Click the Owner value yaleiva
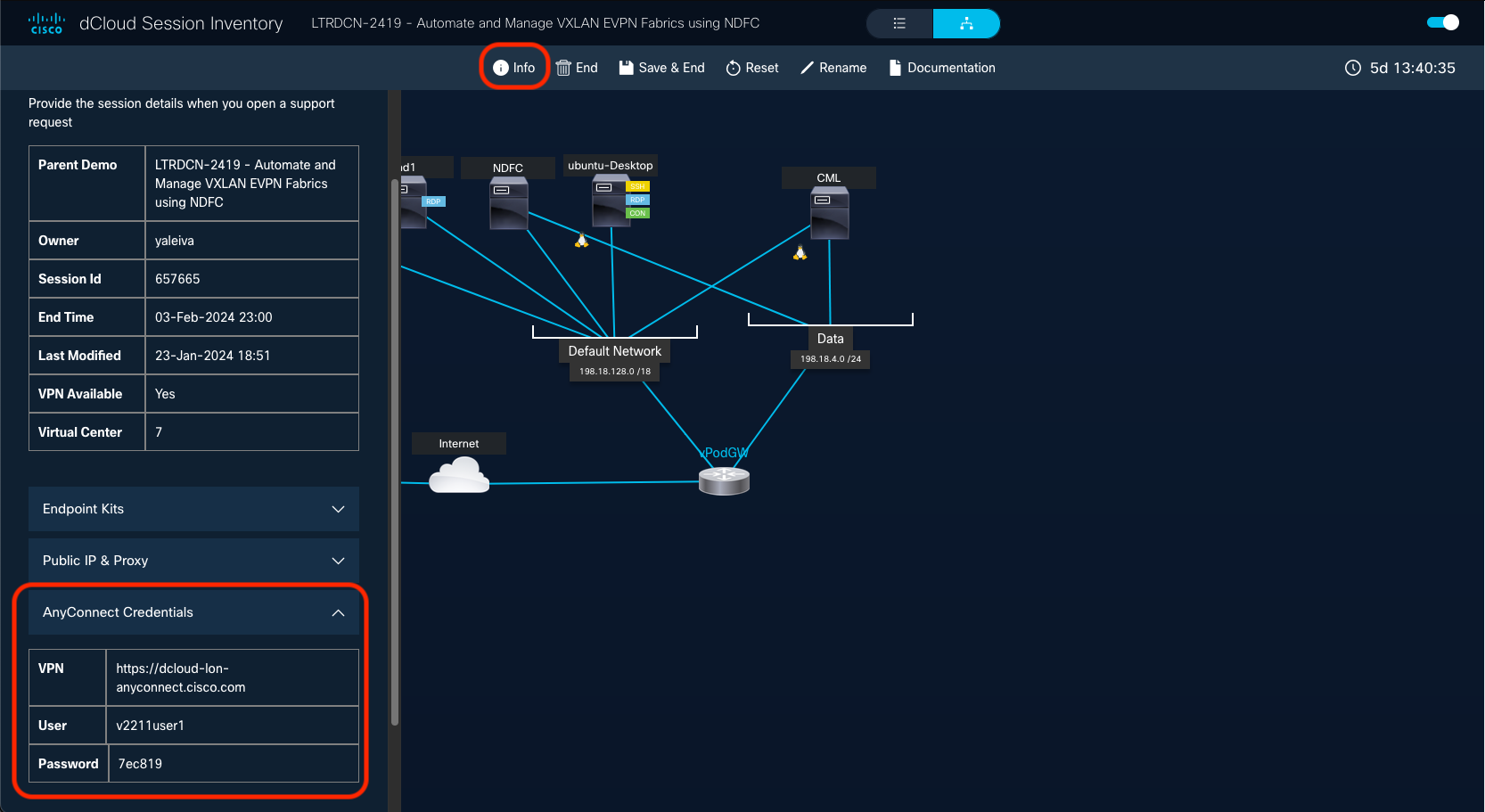This screenshot has width=1485, height=812. point(175,241)
